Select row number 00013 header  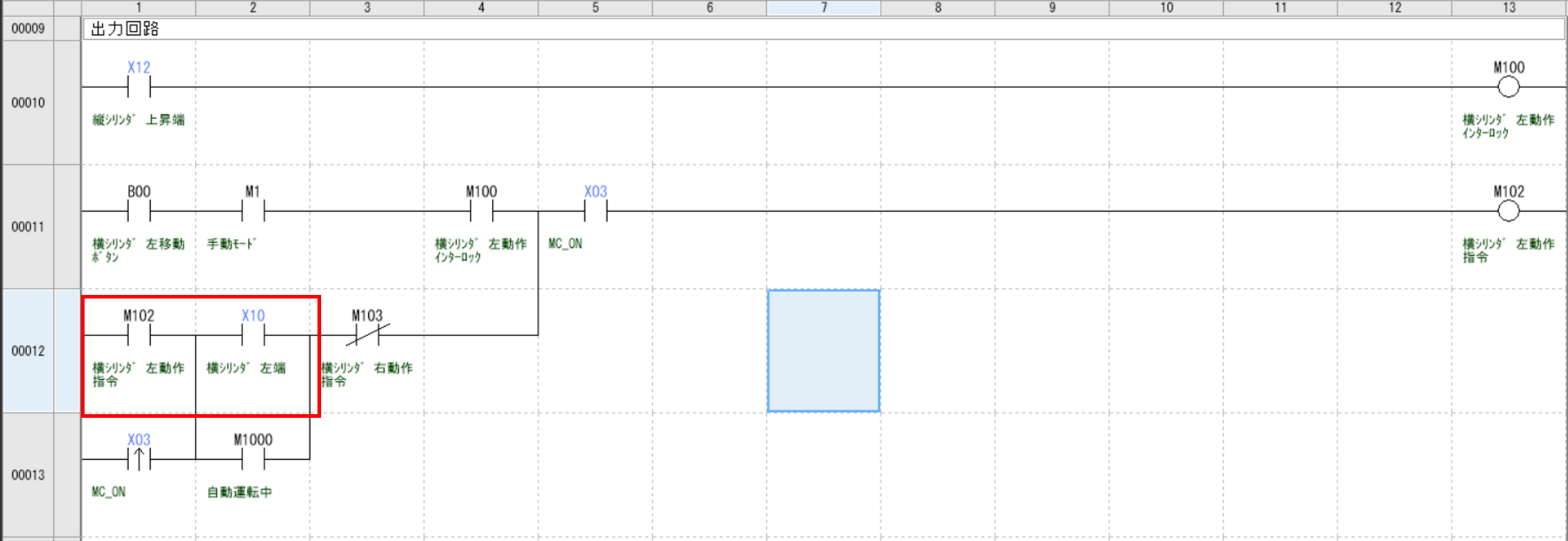tap(28, 475)
